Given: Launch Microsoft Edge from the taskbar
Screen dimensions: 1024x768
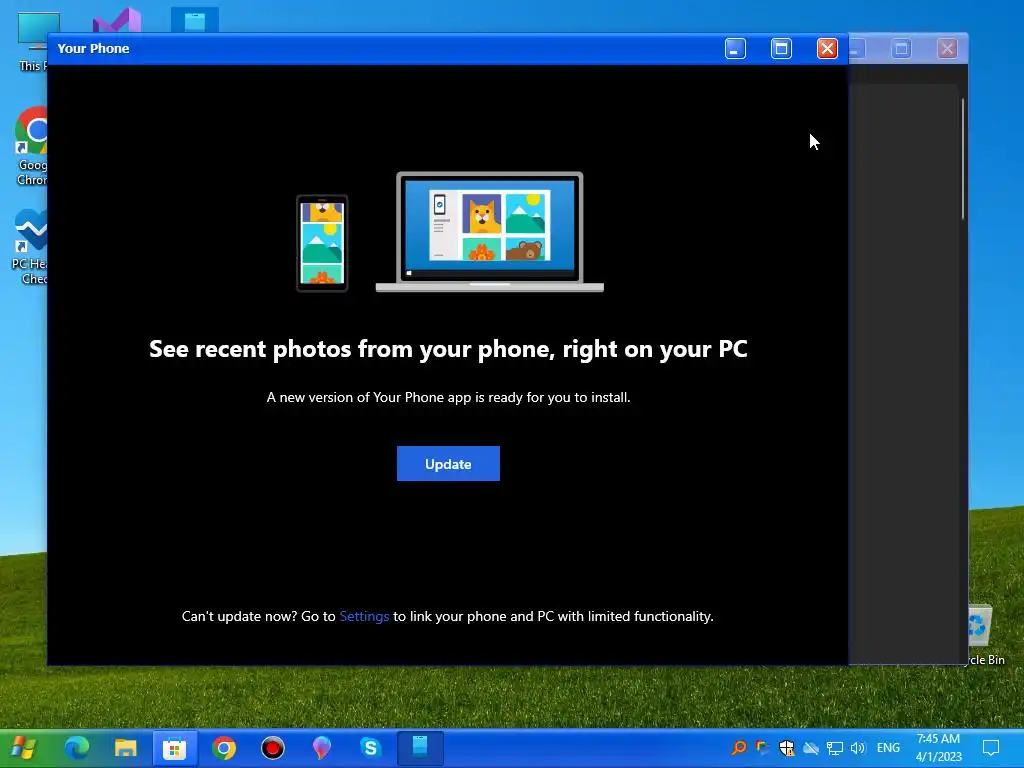Looking at the screenshot, I should tap(76, 748).
